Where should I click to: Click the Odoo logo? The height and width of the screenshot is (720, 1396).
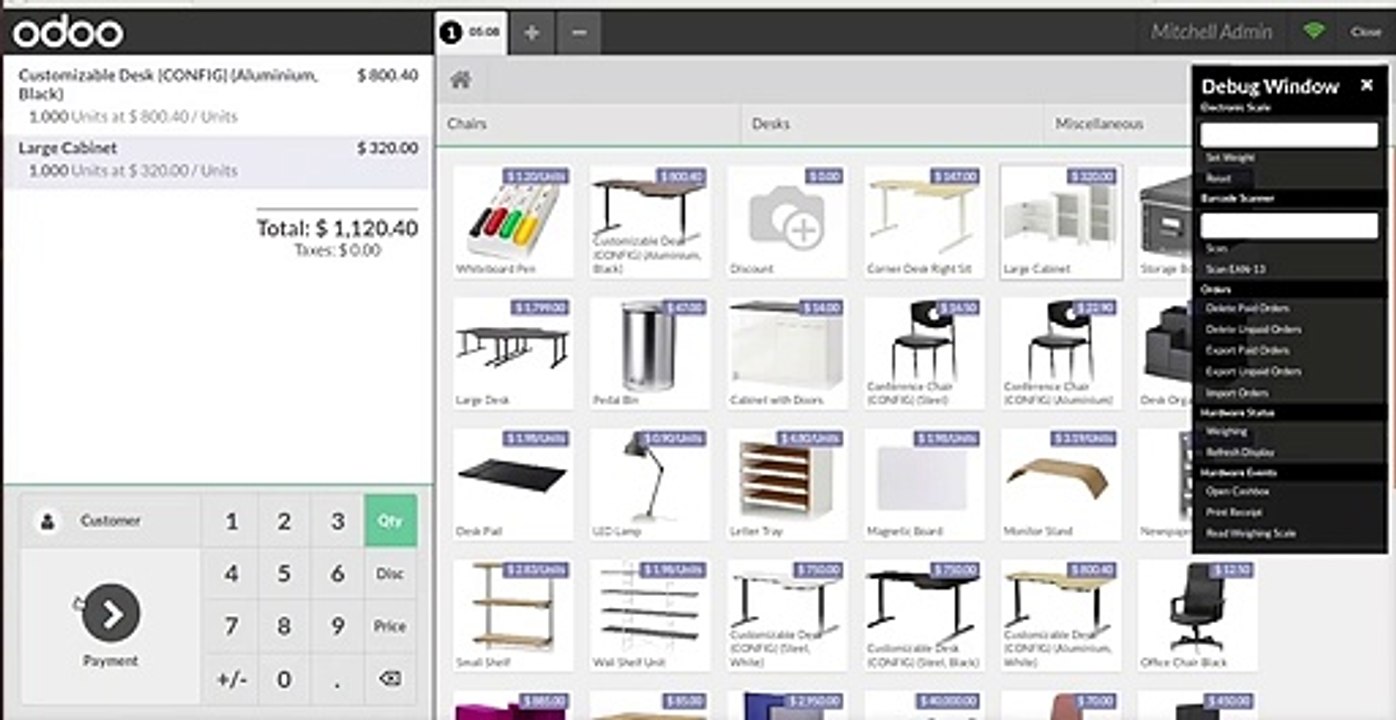pyautogui.click(x=68, y=33)
